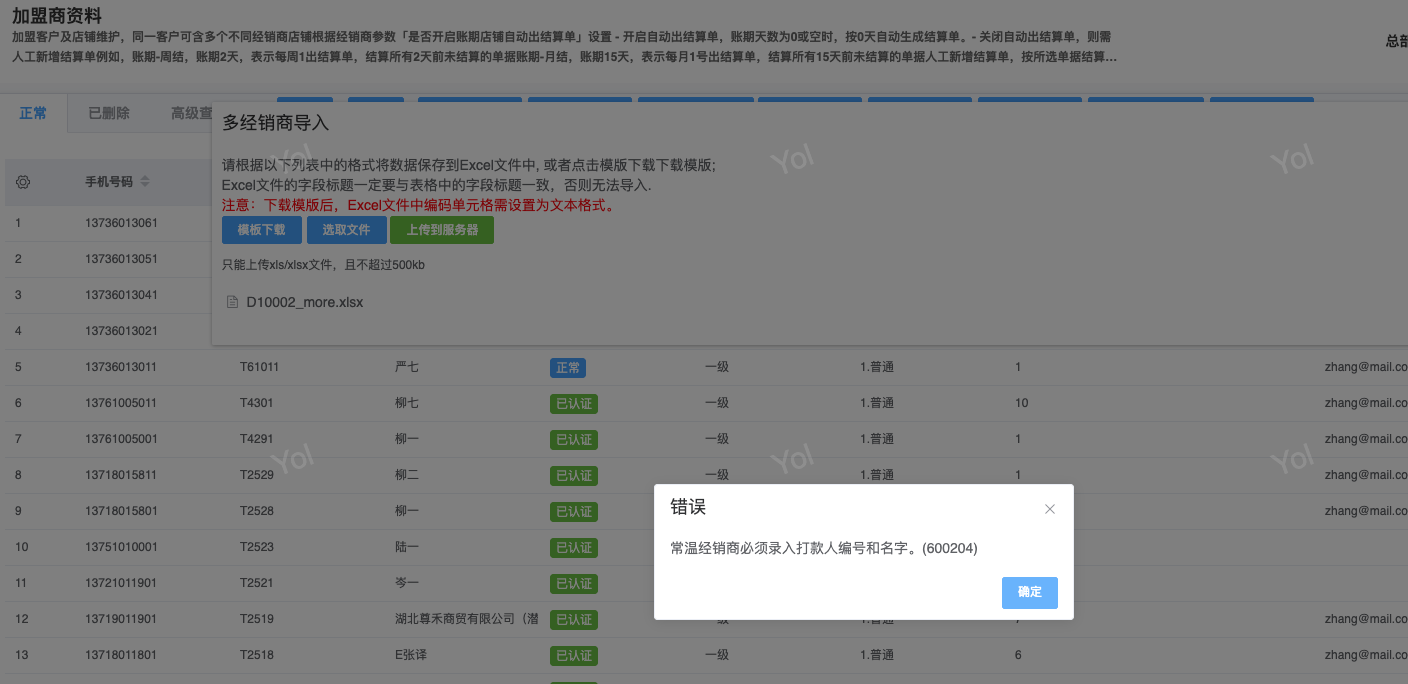1408x684 pixels.
Task: Select franchisee code T2518
Action: click(257, 655)
